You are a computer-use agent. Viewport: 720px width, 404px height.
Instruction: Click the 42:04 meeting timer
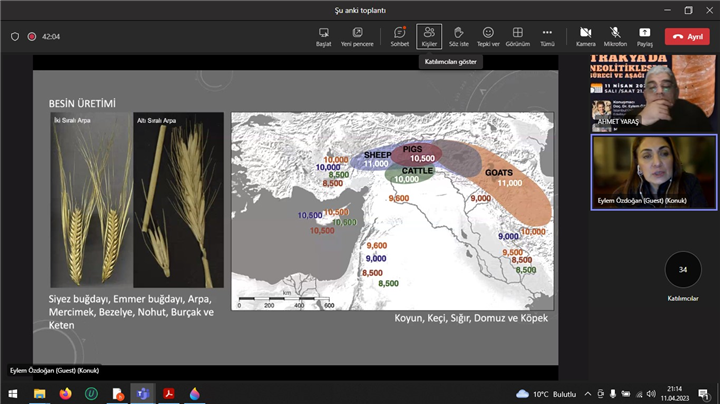51,36
